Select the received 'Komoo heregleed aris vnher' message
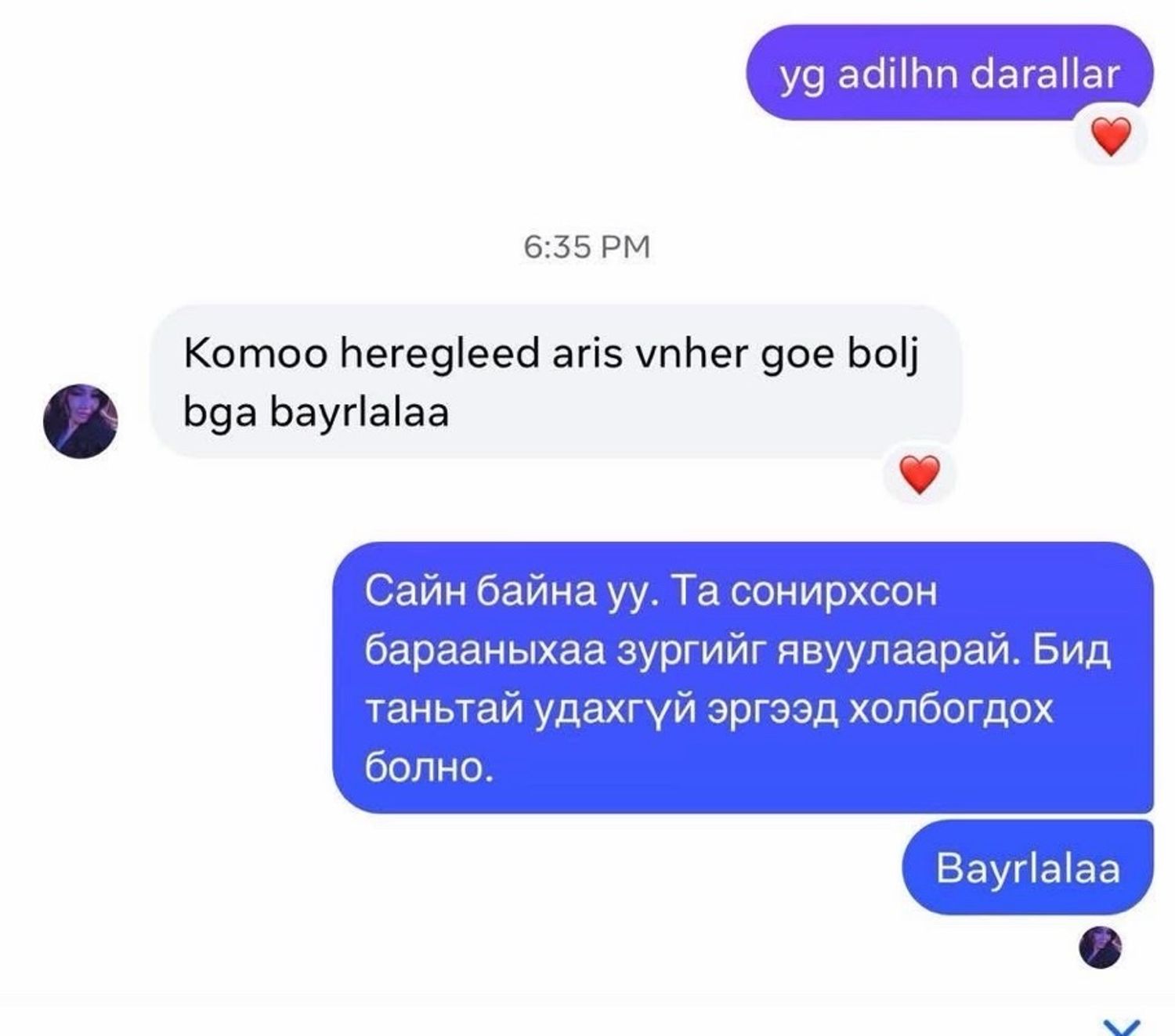The height and width of the screenshot is (1036, 1175). [555, 382]
